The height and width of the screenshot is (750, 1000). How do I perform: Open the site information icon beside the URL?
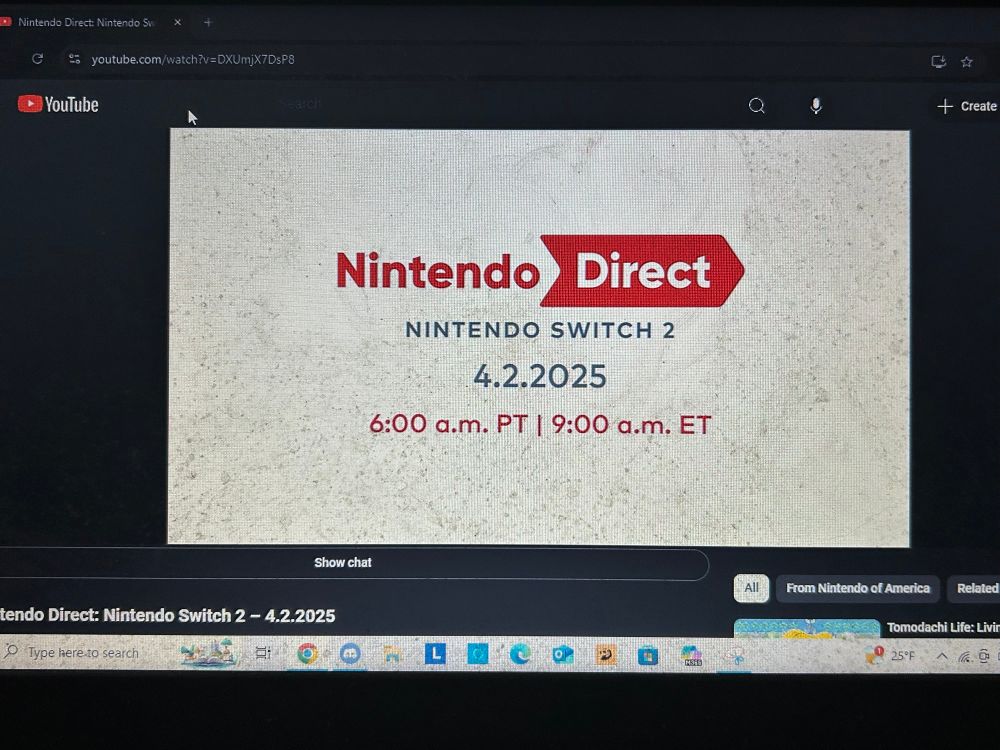pyautogui.click(x=75, y=59)
